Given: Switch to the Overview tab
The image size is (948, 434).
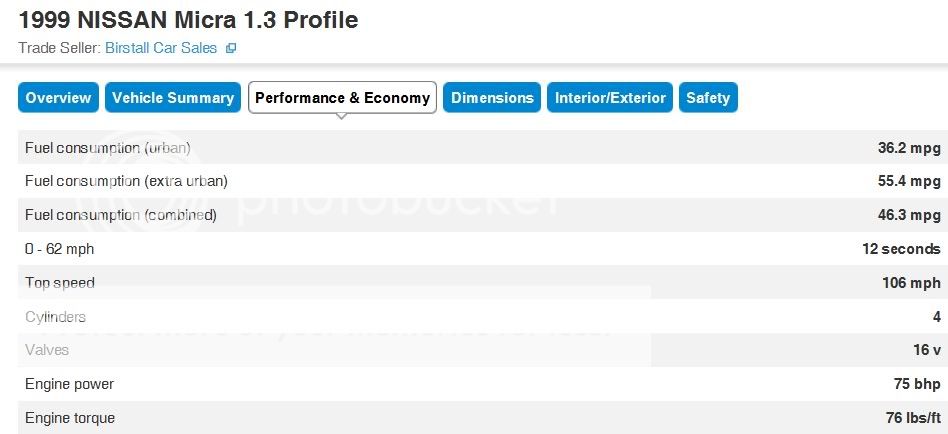Looking at the screenshot, I should coord(58,97).
